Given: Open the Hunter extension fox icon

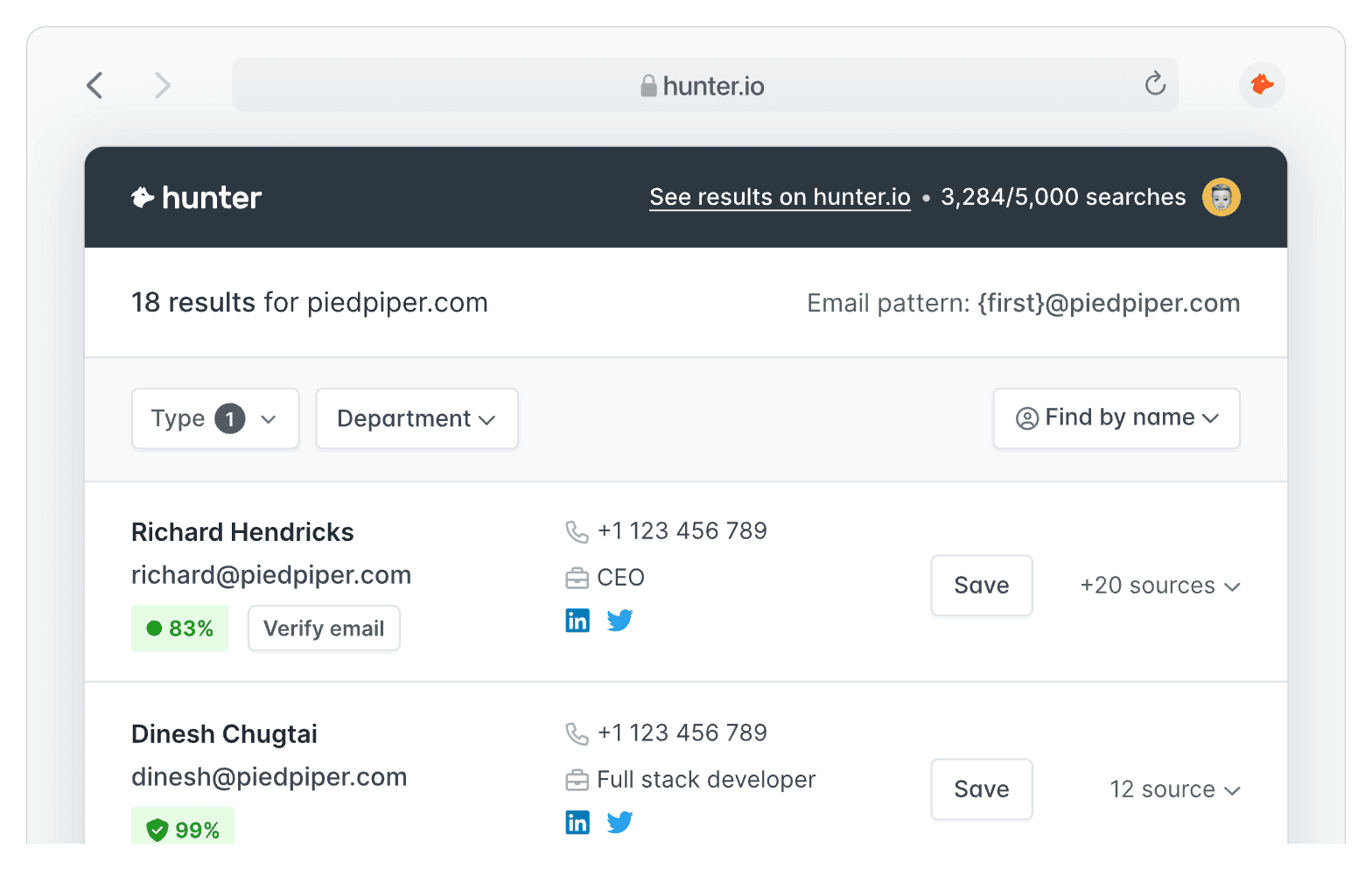Looking at the screenshot, I should coord(1262,85).
